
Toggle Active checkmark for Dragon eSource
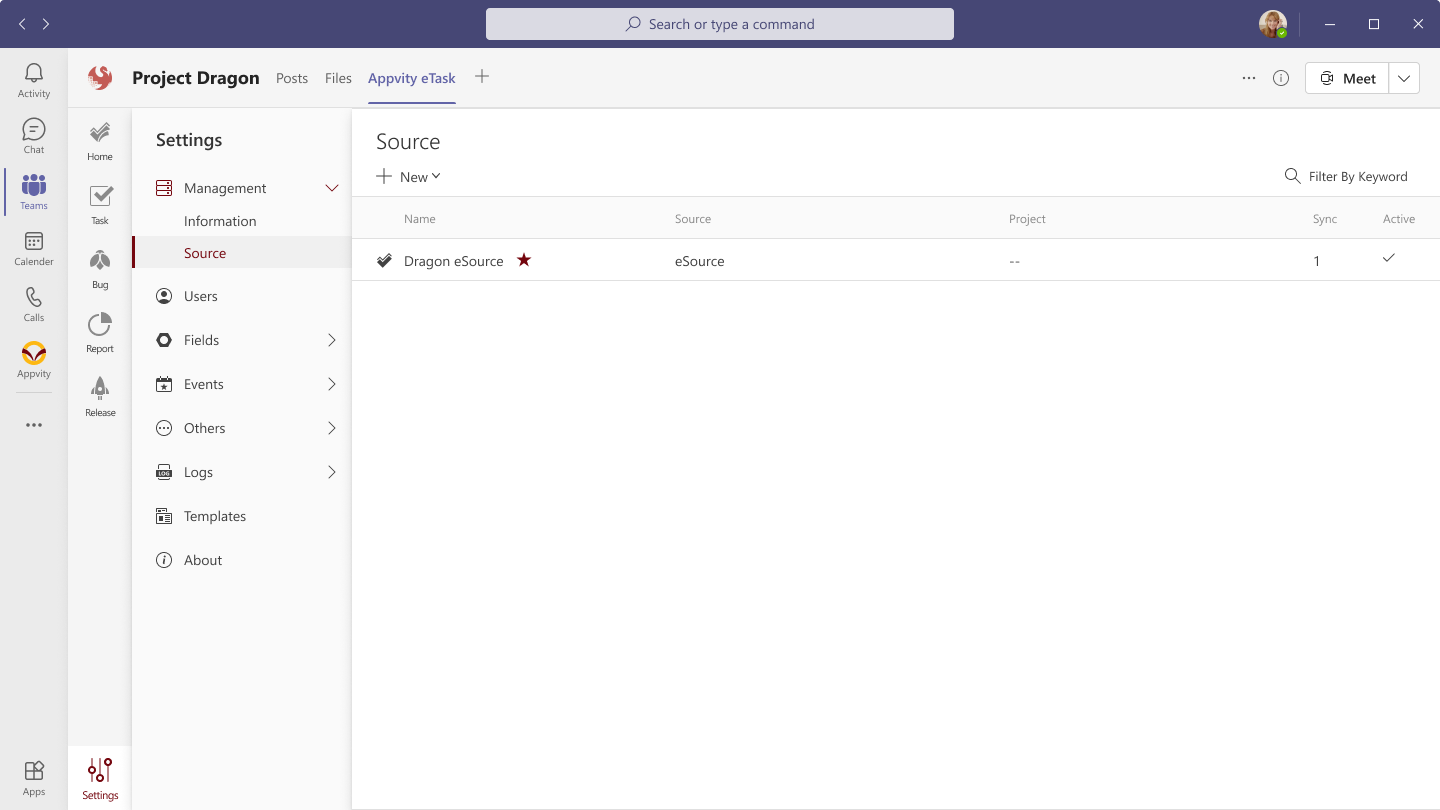1388,258
